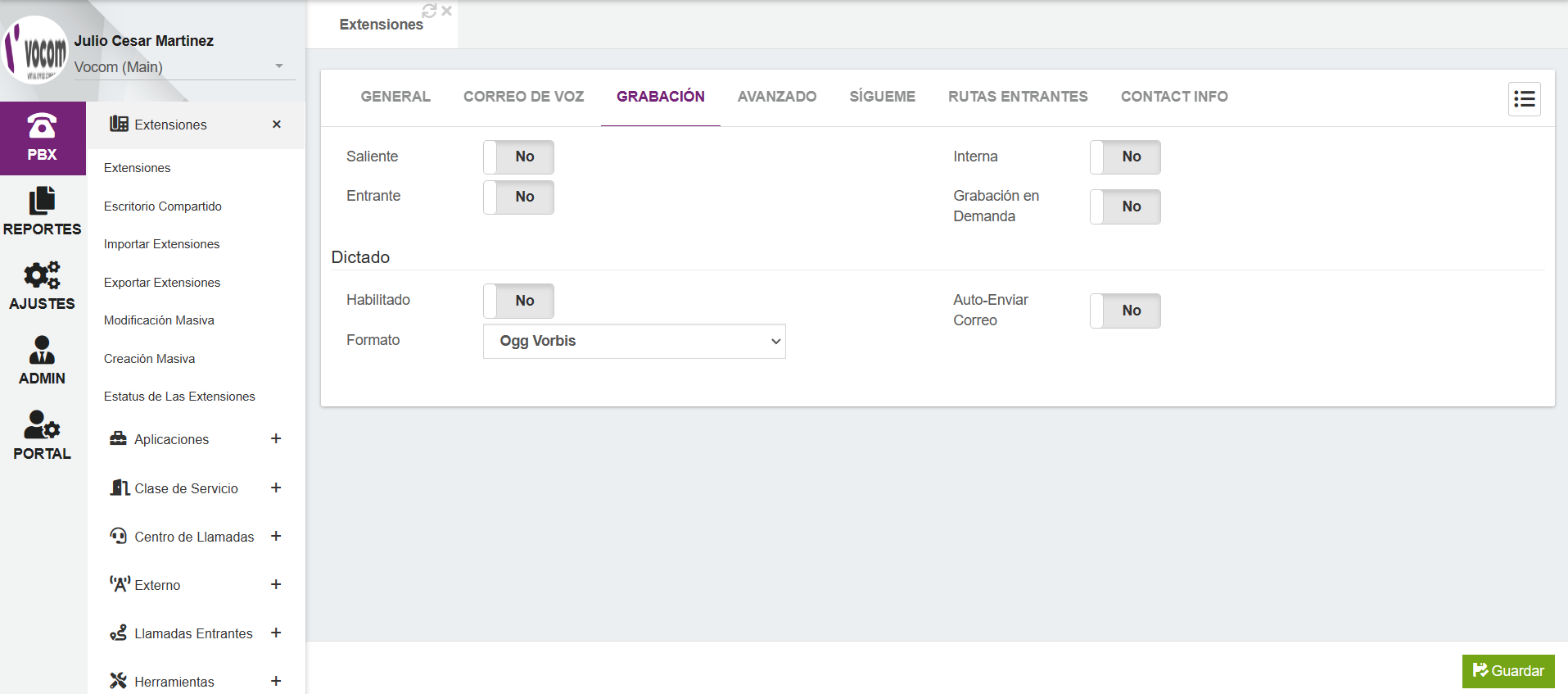Refresh the Extensiones tab with reload icon

pos(429,11)
